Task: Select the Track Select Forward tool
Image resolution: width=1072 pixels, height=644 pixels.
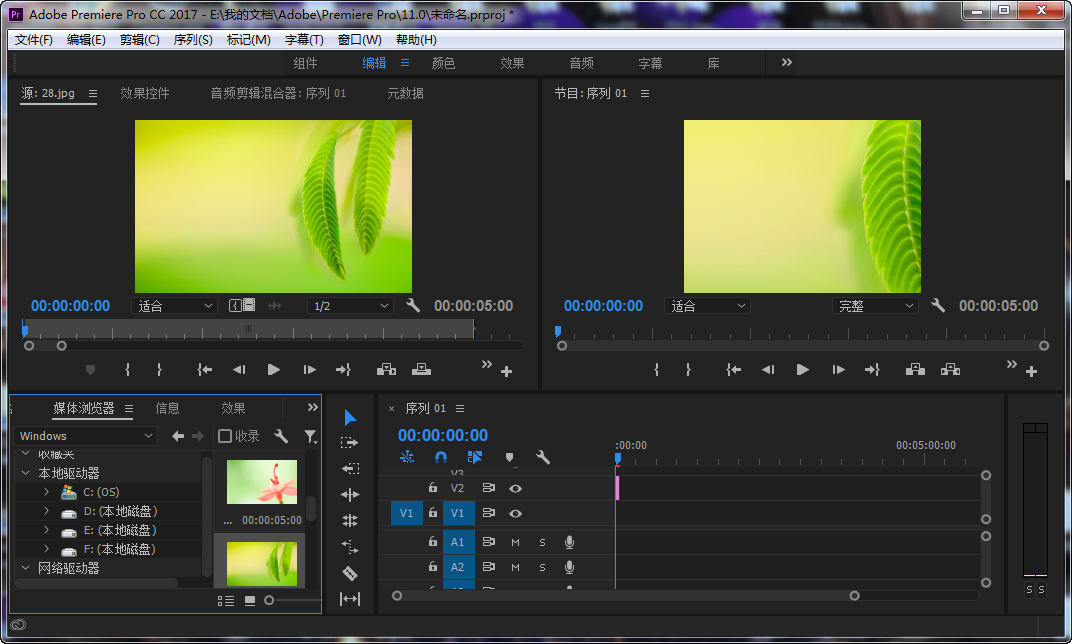Action: coord(352,441)
